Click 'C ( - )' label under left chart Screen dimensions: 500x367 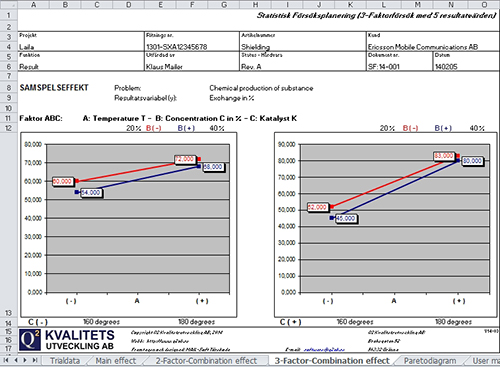tap(38, 322)
